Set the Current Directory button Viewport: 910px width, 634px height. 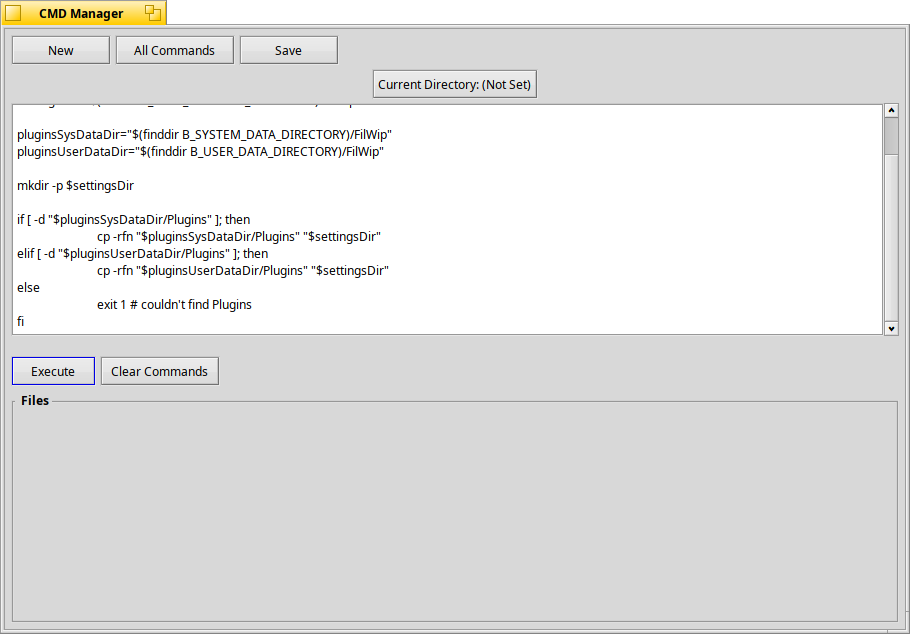click(454, 84)
